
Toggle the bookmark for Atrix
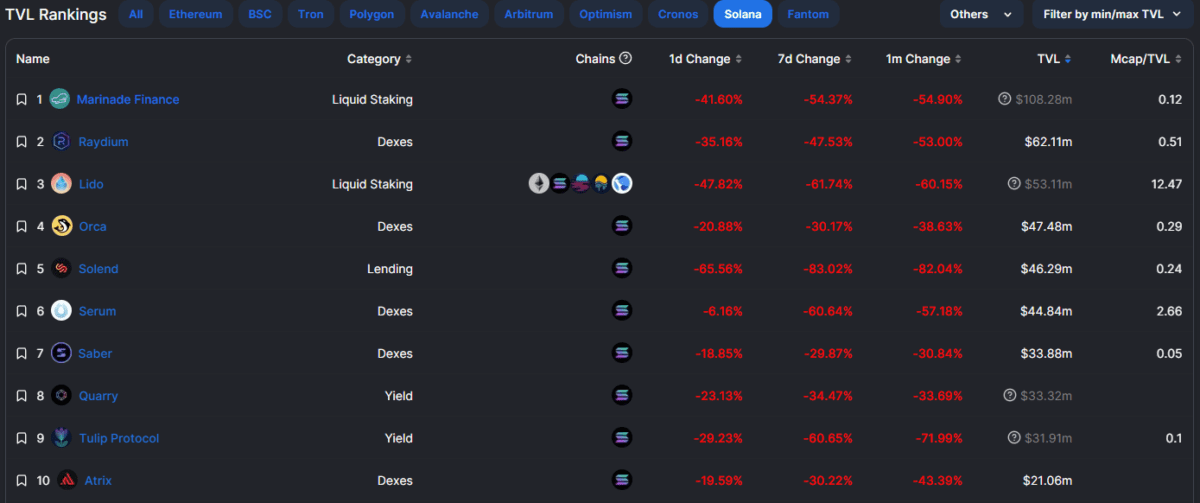pos(21,481)
